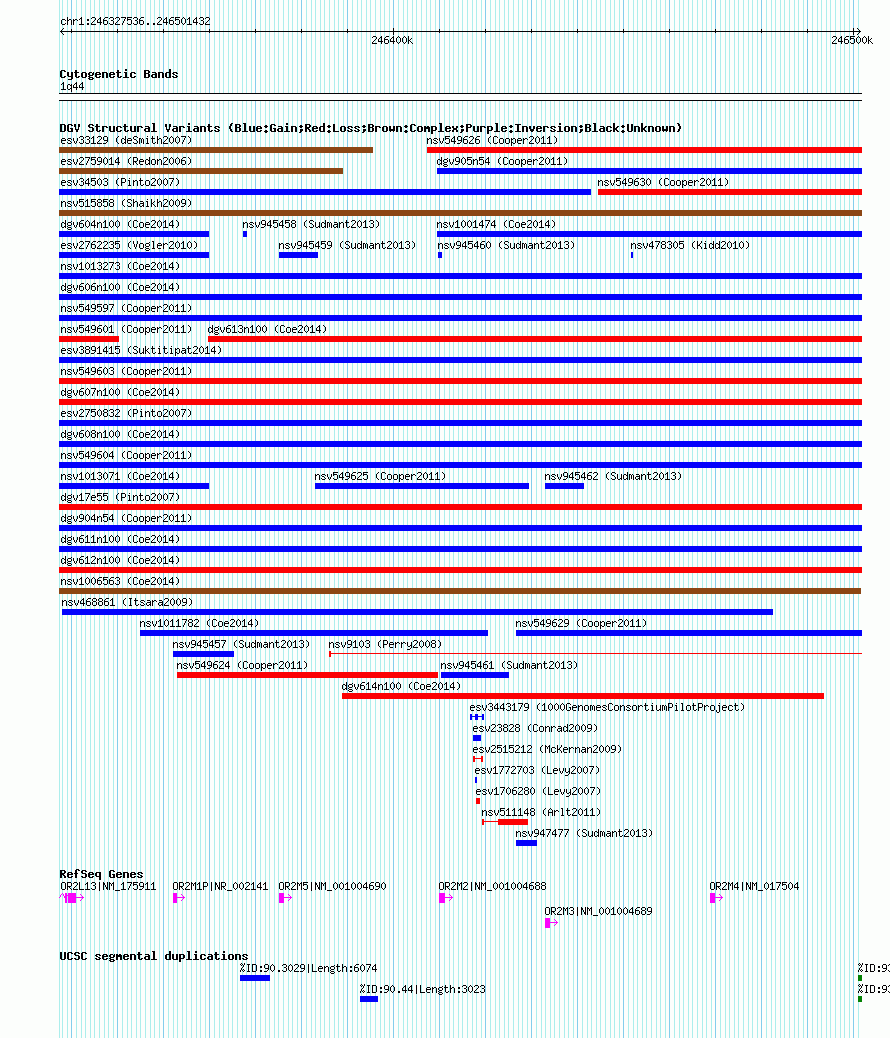Click the nsv1001474 (Coe2014) label
Viewport: 890px width, 1038px height.
[x=496, y=224]
